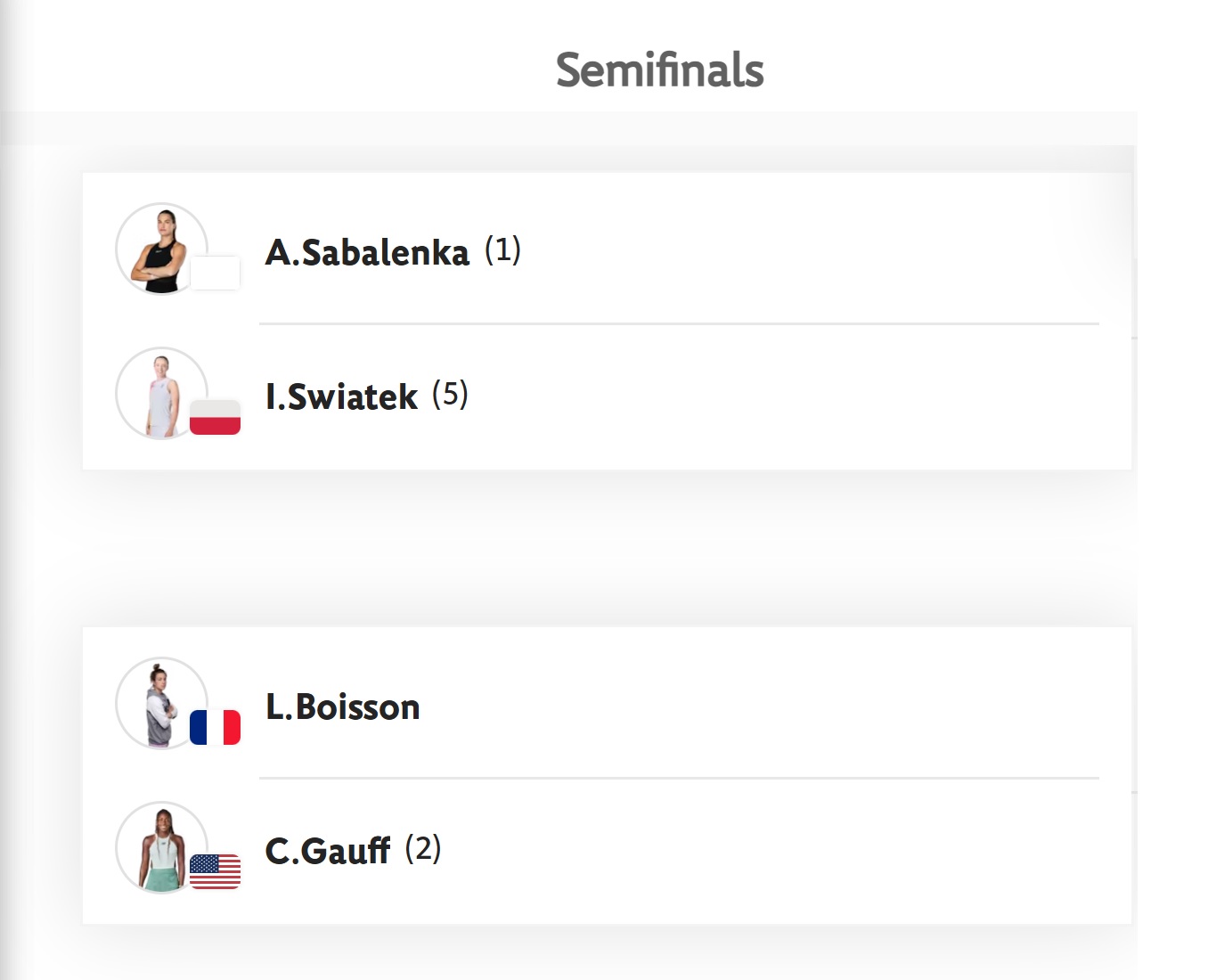The height and width of the screenshot is (980, 1208).
Task: Click the United States flag icon
Action: (215, 872)
